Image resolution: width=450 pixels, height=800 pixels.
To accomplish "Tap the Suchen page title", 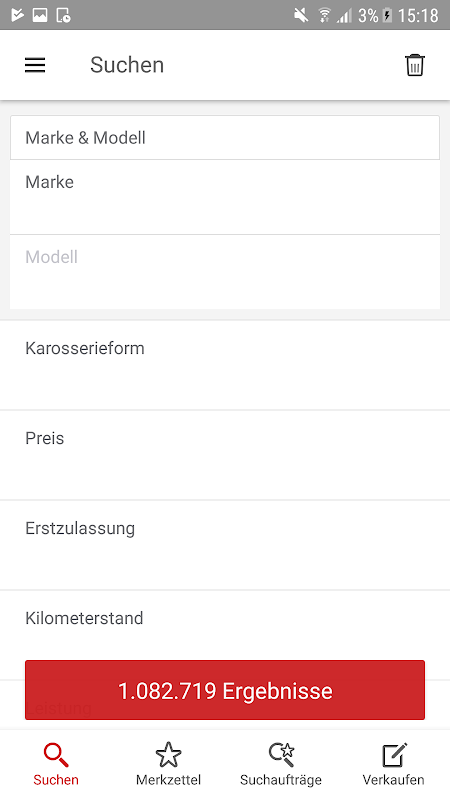I will pyautogui.click(x=127, y=65).
